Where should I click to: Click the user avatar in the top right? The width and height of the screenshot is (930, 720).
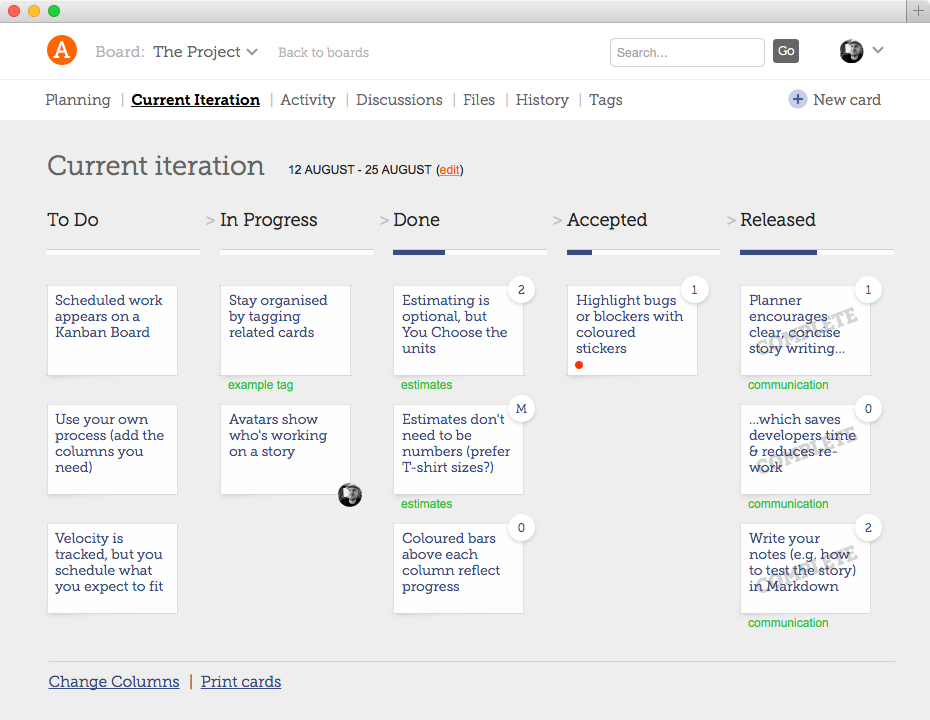coord(851,50)
